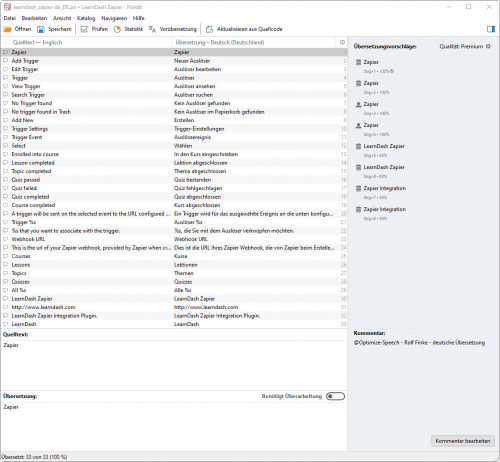
Task: Click translation 'Themen'
Action: (x=183, y=273)
